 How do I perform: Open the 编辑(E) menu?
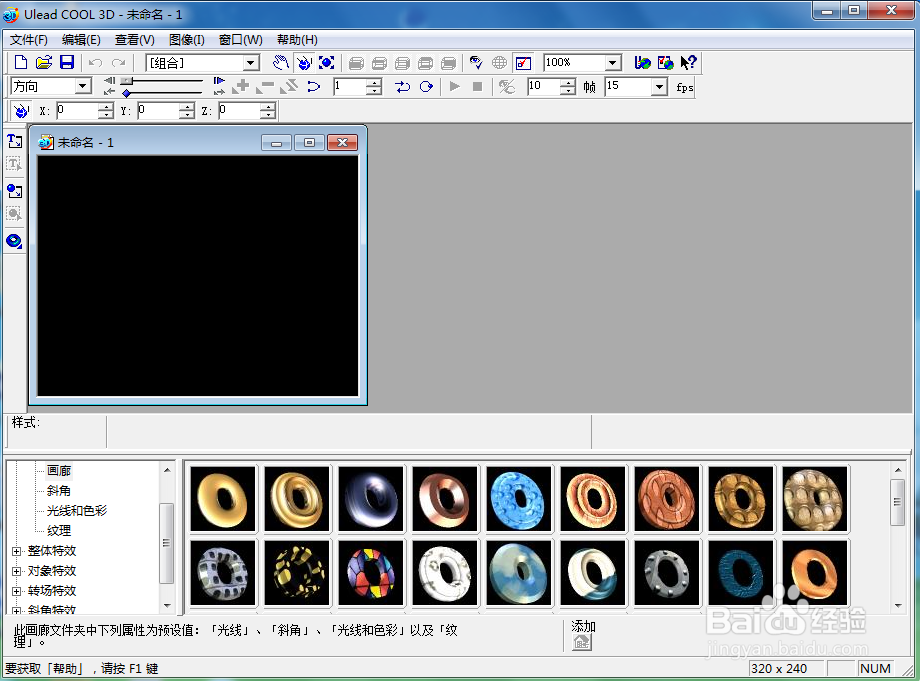81,40
